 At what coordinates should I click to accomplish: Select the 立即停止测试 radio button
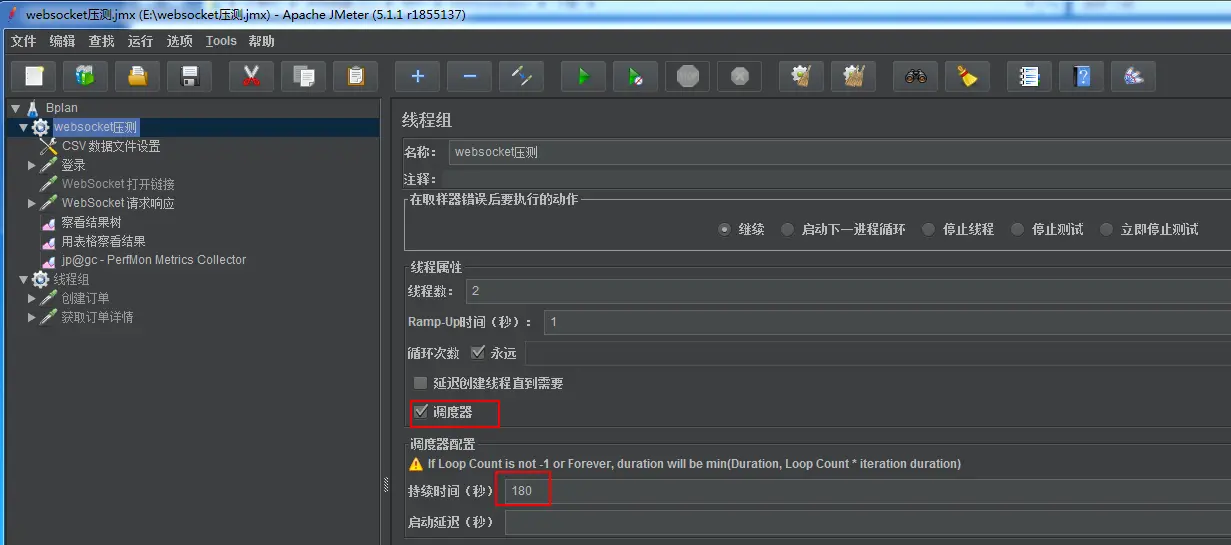pos(1106,229)
